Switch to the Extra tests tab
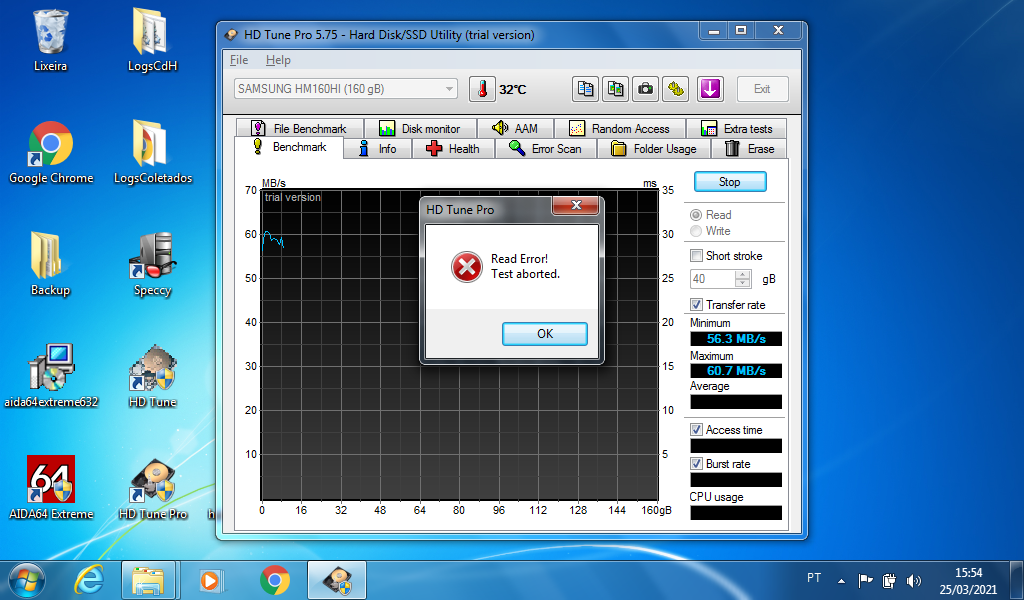This screenshot has height=600, width=1024. tap(737, 129)
